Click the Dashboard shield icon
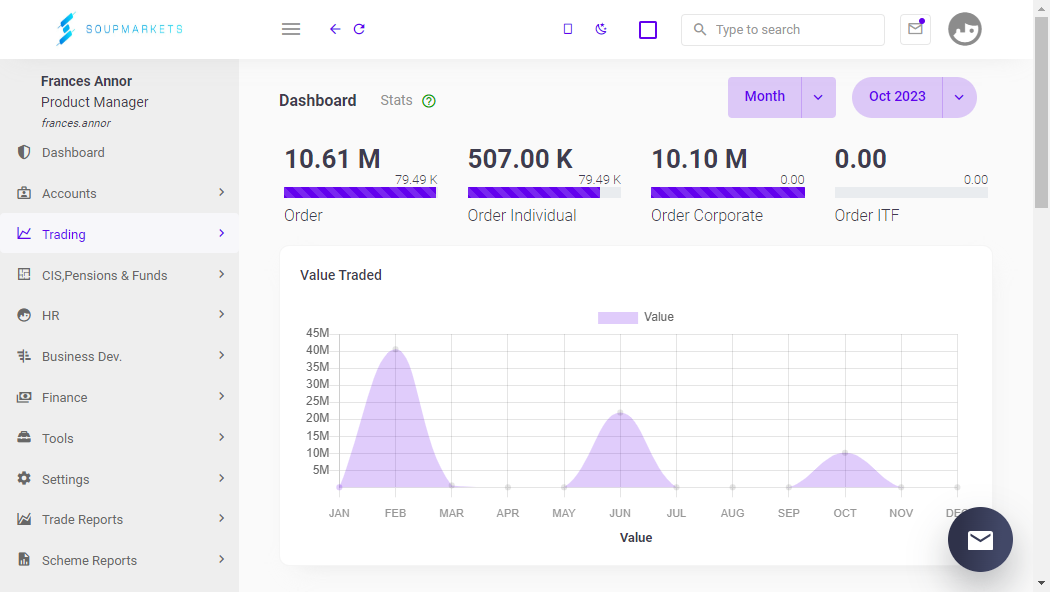Image resolution: width=1050 pixels, height=592 pixels. [24, 152]
